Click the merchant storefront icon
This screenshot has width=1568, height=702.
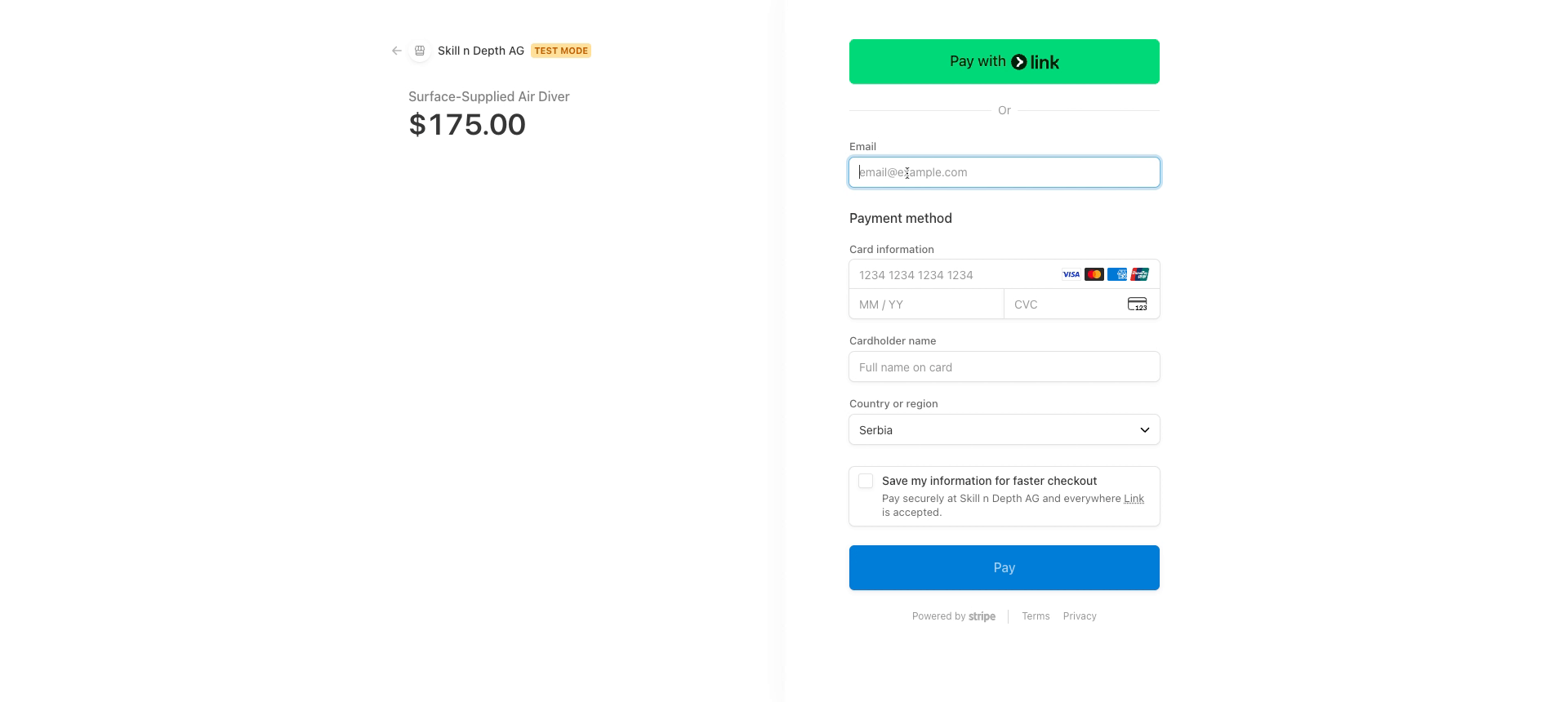420,50
